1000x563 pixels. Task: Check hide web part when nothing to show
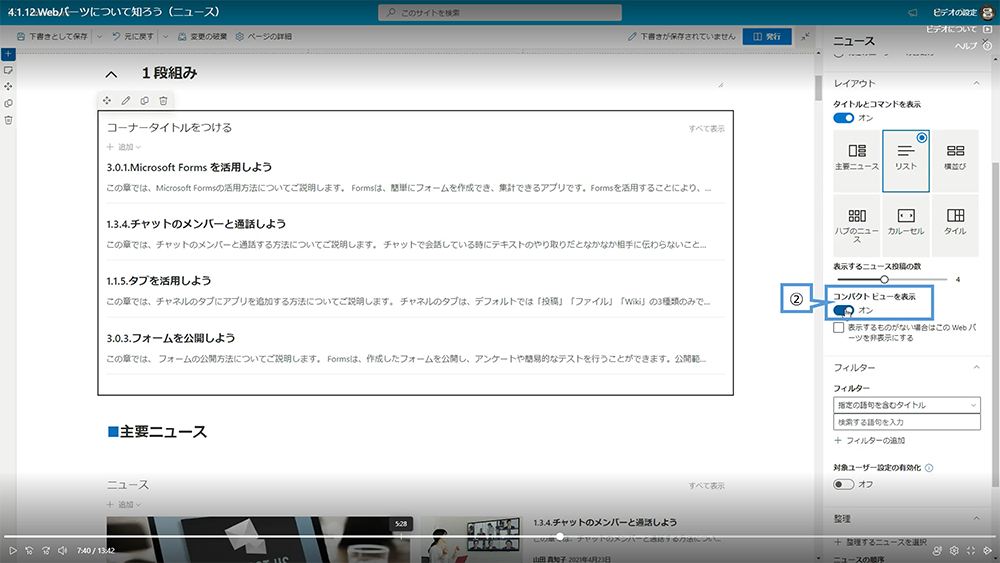pyautogui.click(x=839, y=328)
